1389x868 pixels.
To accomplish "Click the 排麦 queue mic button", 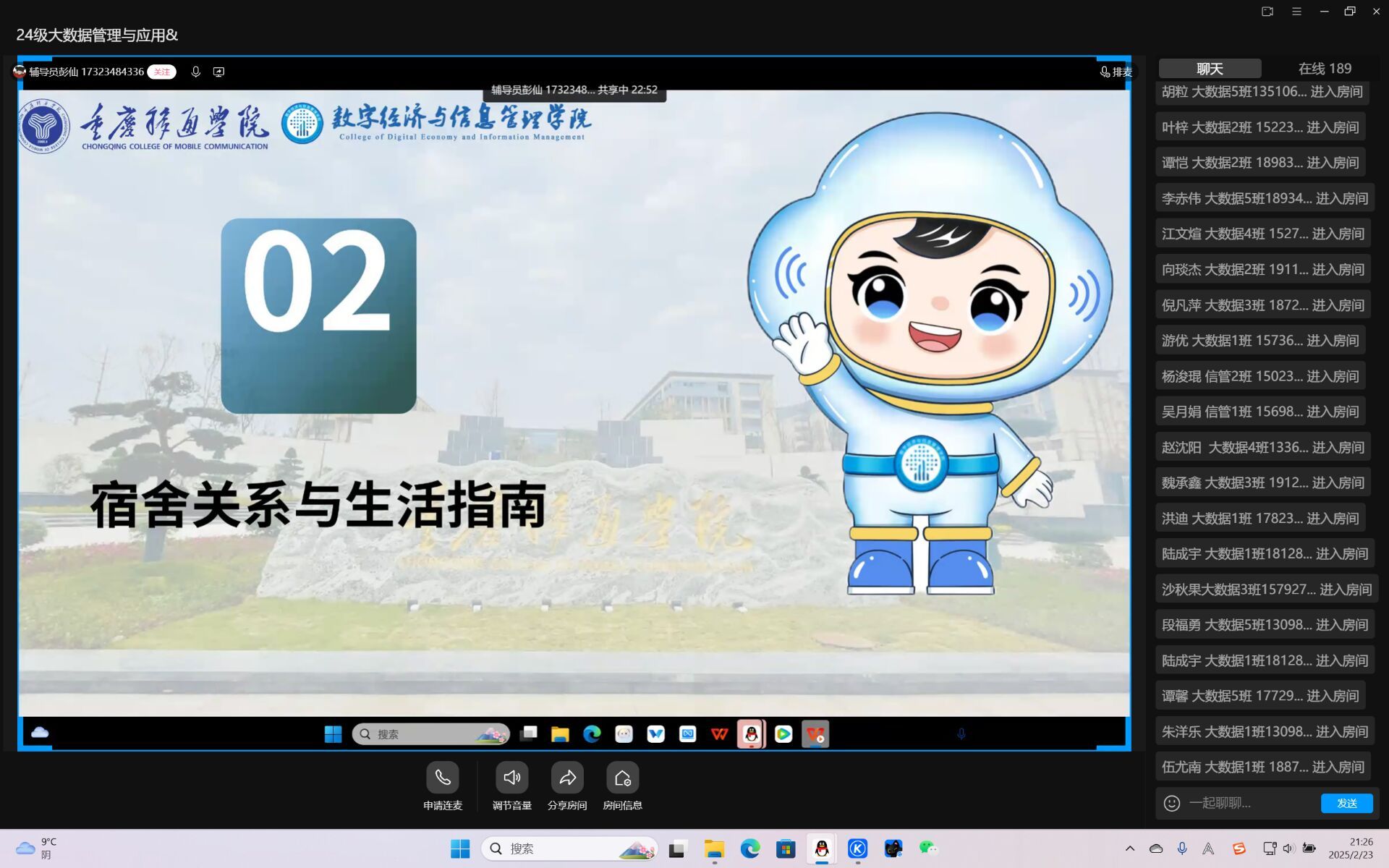I will tap(1116, 72).
